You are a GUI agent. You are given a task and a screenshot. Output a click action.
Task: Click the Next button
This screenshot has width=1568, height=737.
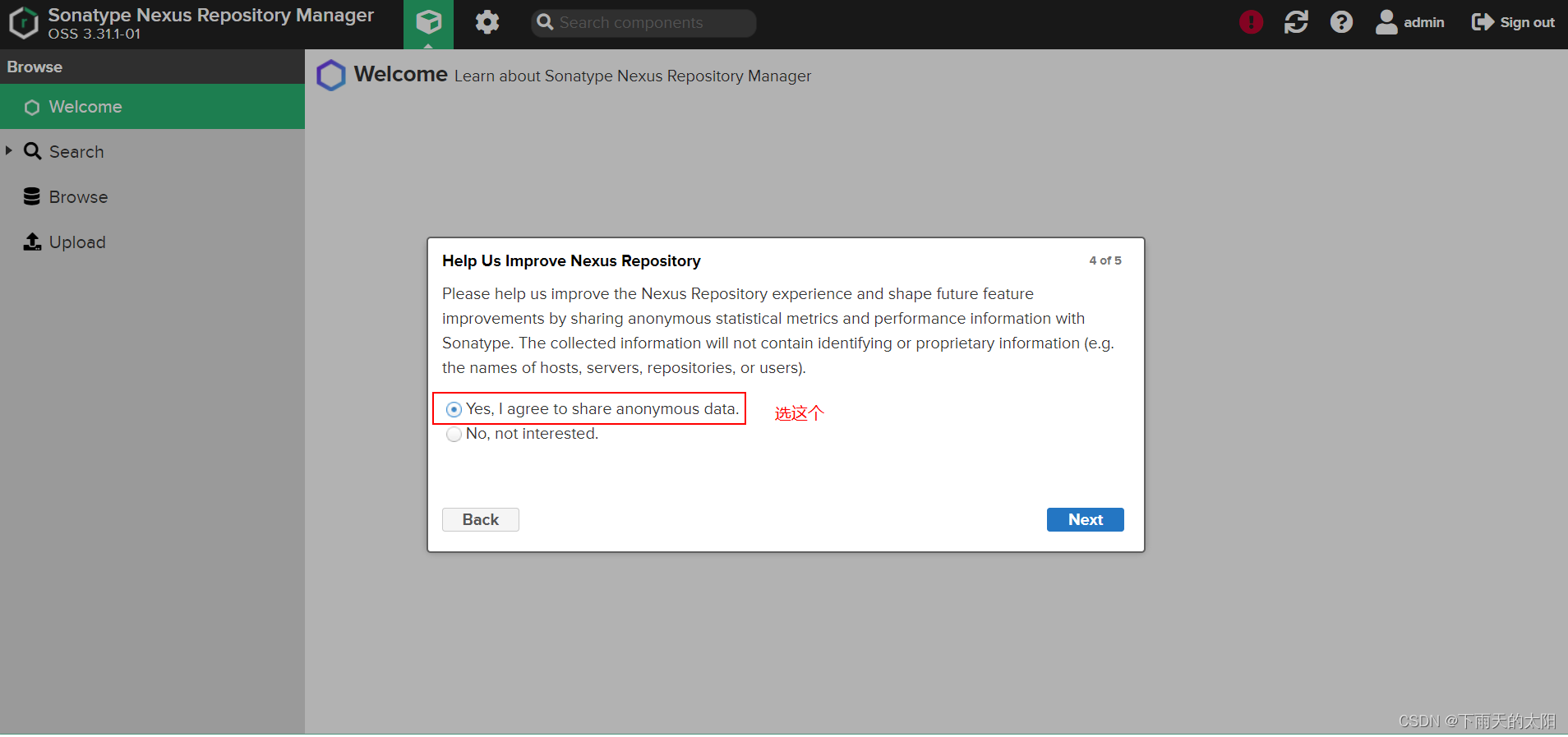tap(1085, 519)
